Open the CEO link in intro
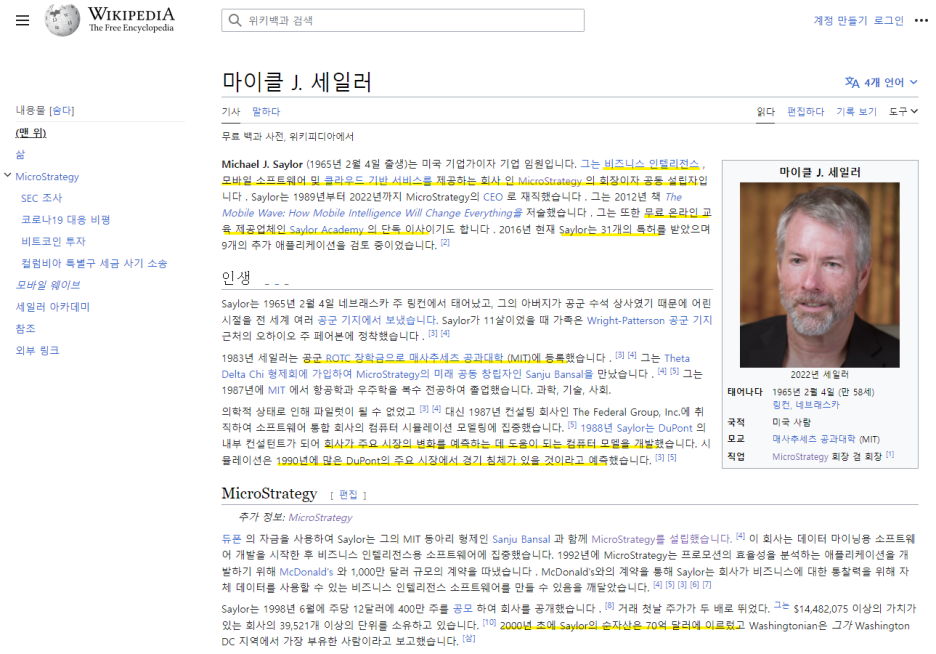936x654 pixels. (x=493, y=196)
